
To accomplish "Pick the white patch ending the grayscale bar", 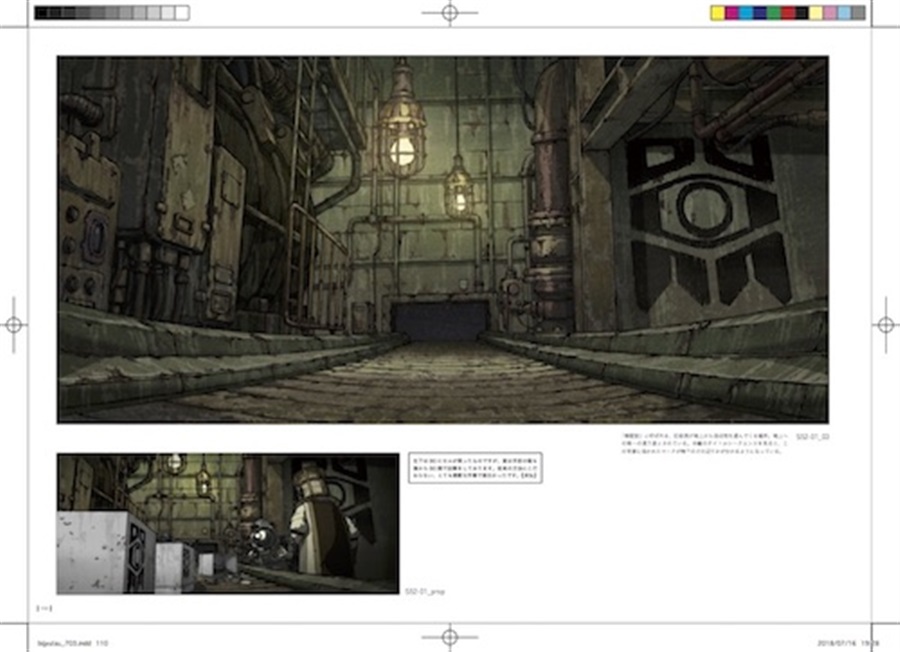I will click(x=183, y=13).
